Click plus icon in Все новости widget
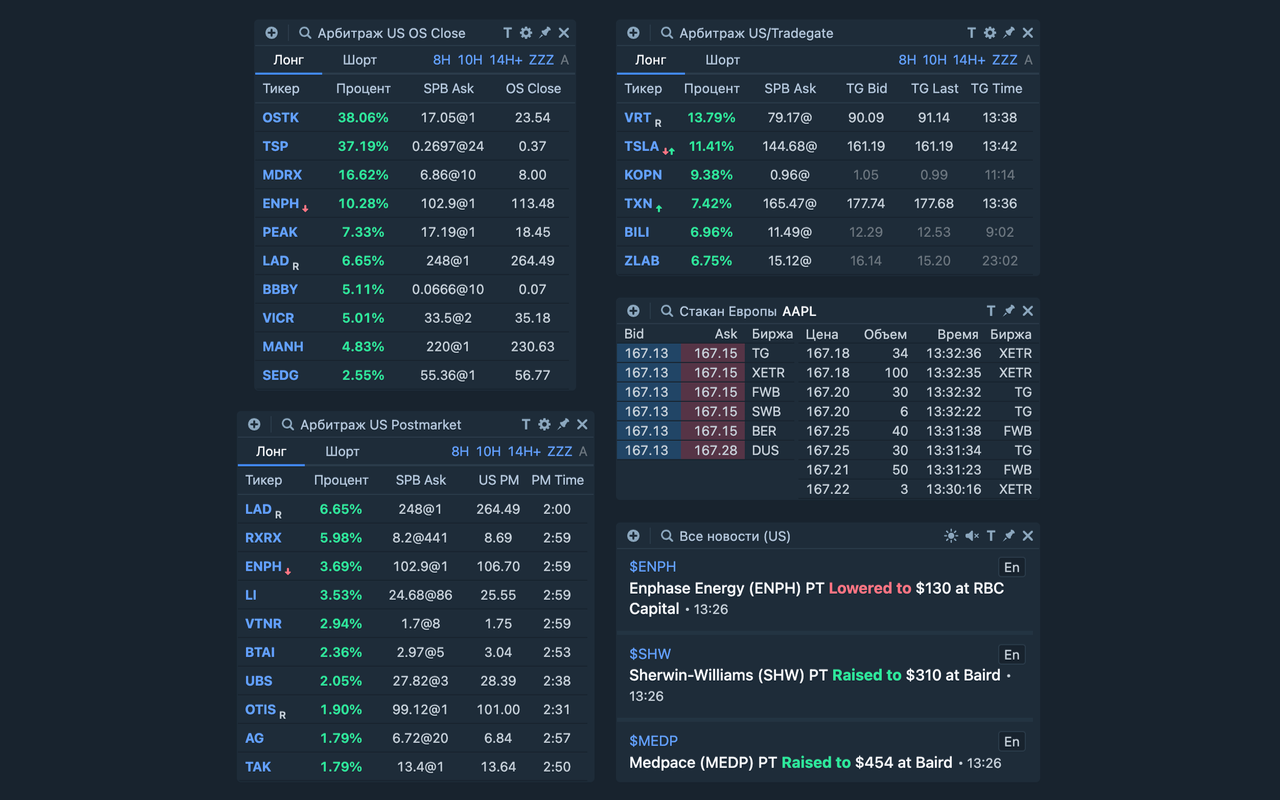Image resolution: width=1280 pixels, height=800 pixels. click(633, 536)
